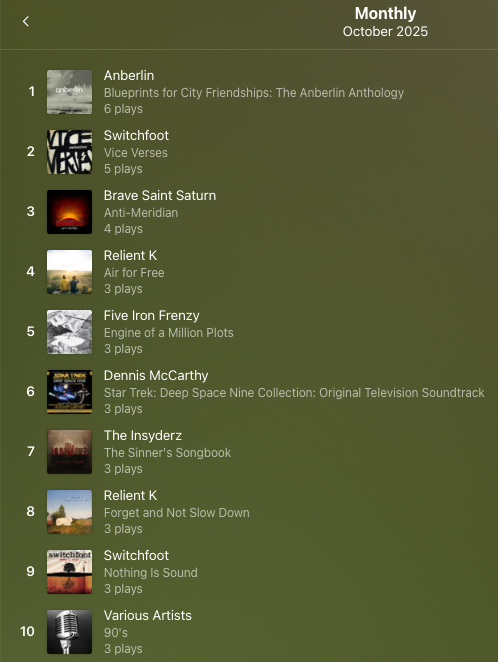The width and height of the screenshot is (498, 662).
Task: Open the Star Trek Deep Space Nine cover
Action: point(69,392)
